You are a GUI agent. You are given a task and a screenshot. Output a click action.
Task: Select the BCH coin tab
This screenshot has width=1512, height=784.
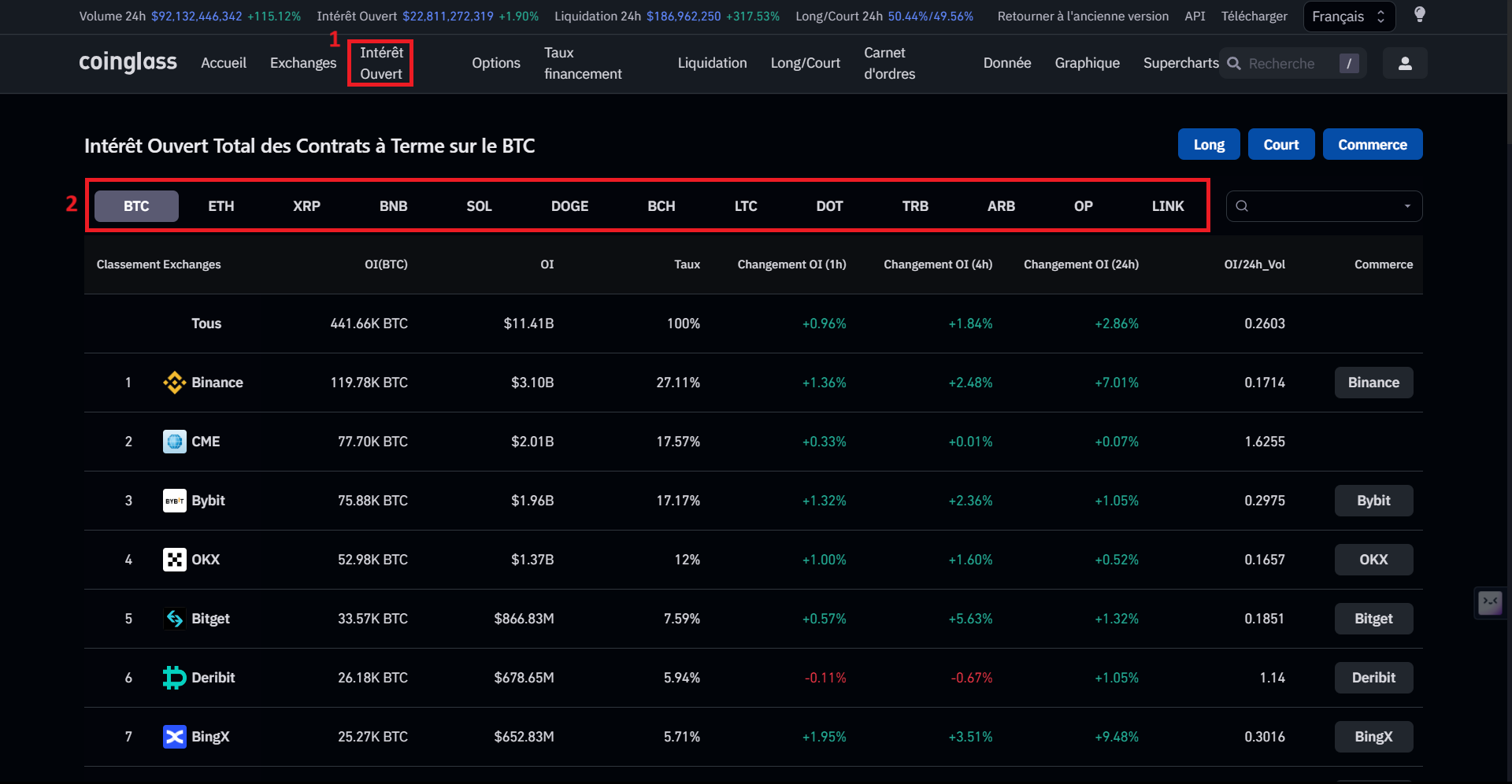coord(661,206)
